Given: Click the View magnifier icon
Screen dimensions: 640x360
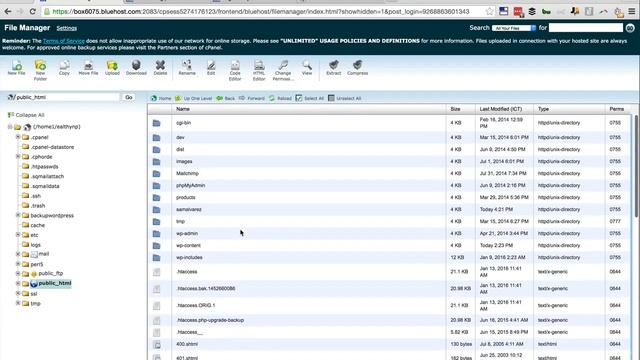Looking at the screenshot, I should 307,68.
